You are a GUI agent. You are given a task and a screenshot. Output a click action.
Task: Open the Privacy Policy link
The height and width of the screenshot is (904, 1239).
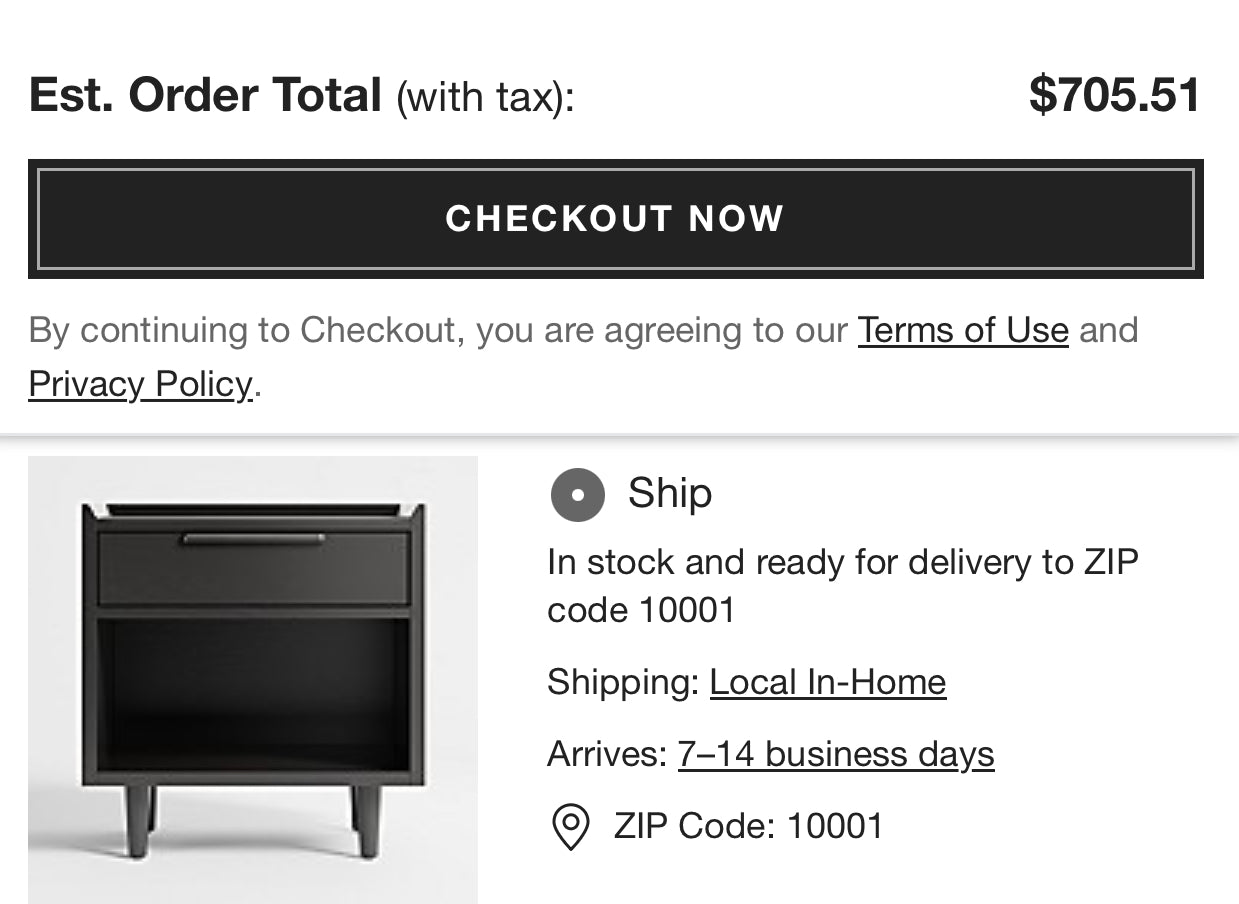coord(140,384)
